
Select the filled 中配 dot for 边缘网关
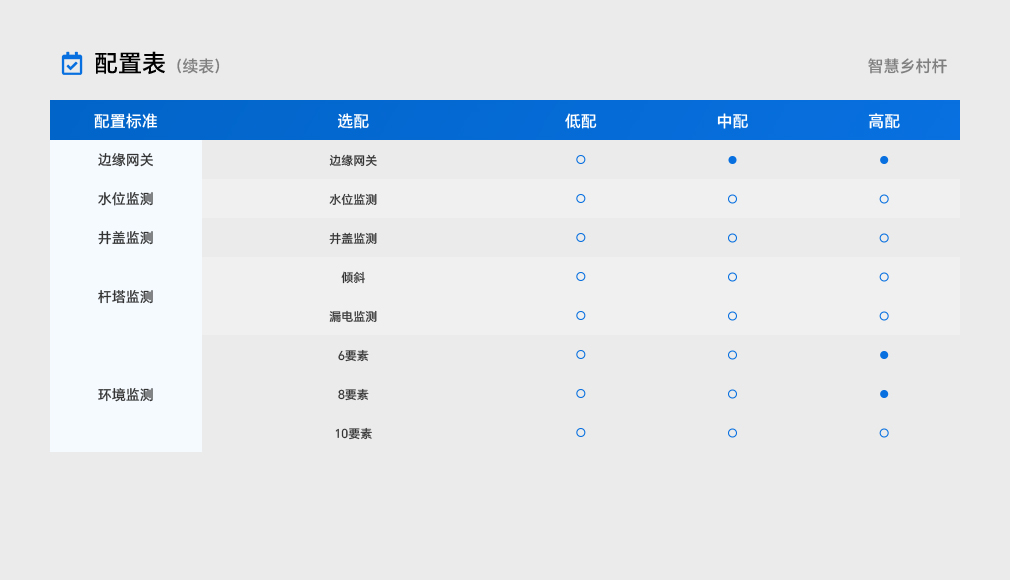click(x=732, y=160)
